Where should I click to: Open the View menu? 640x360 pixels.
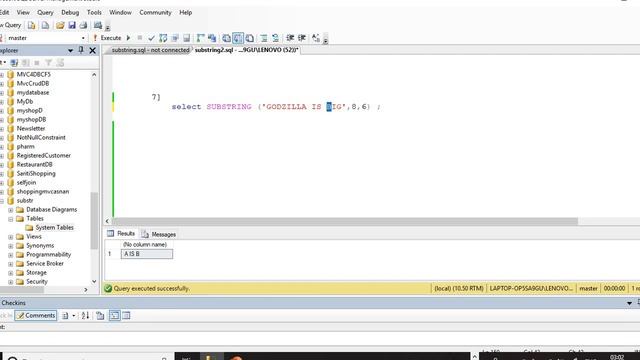(23, 13)
